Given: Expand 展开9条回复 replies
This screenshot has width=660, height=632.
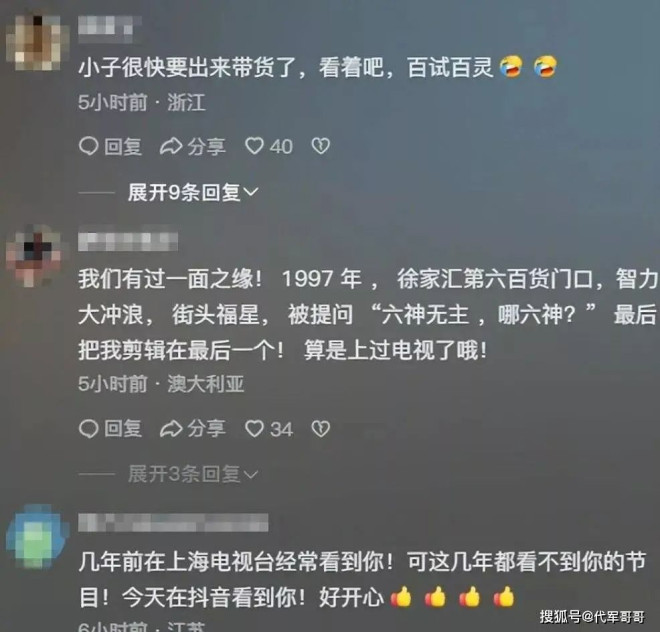Looking at the screenshot, I should [x=193, y=192].
